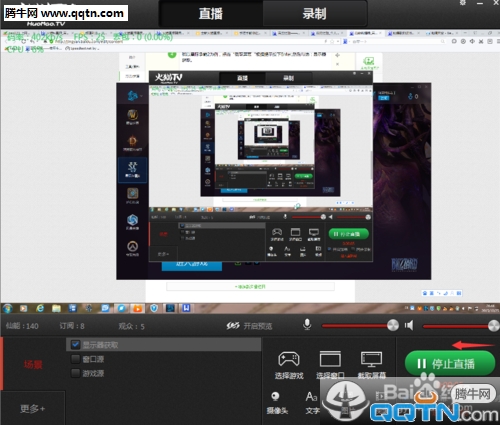Click the blue W icon in captured taskbar
This screenshot has height=425, width=500.
pyautogui.click(x=186, y=308)
